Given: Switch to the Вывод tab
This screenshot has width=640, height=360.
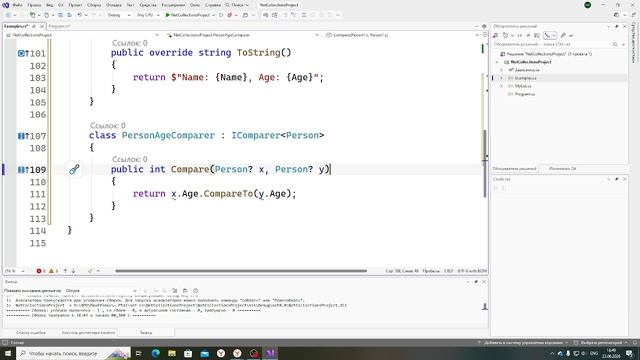Looking at the screenshot, I should (x=146, y=333).
